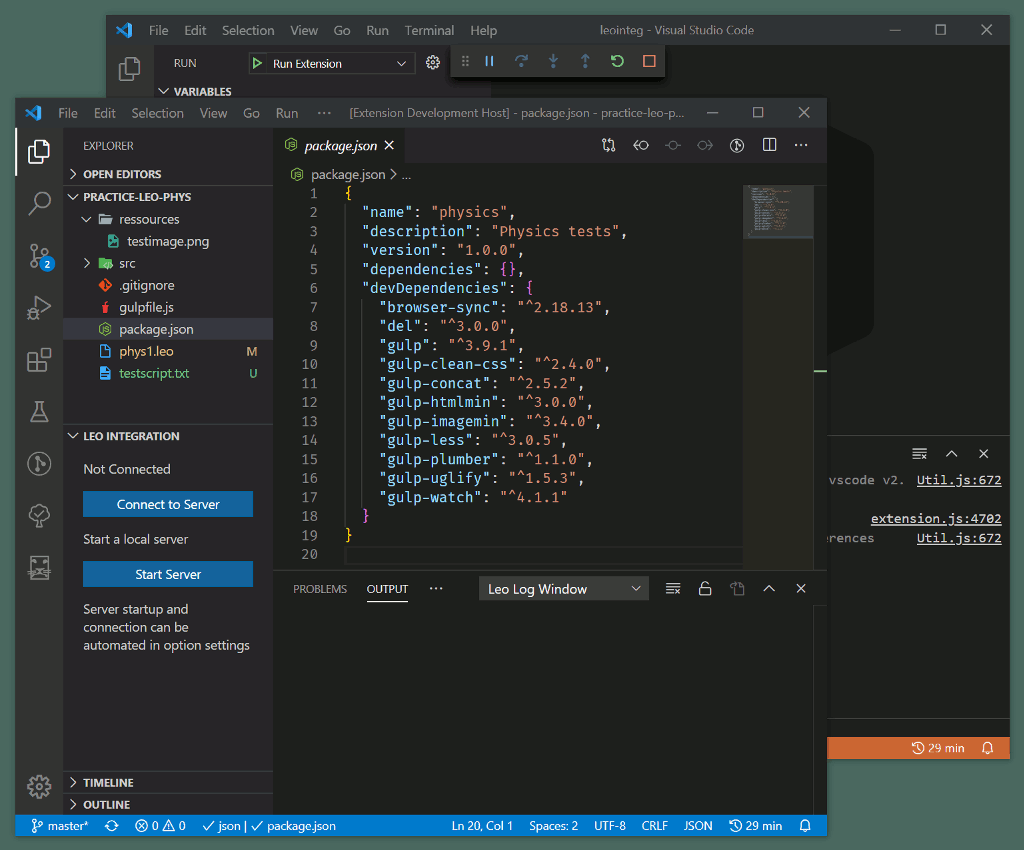Clear output using the Clear Output icon

(x=673, y=589)
